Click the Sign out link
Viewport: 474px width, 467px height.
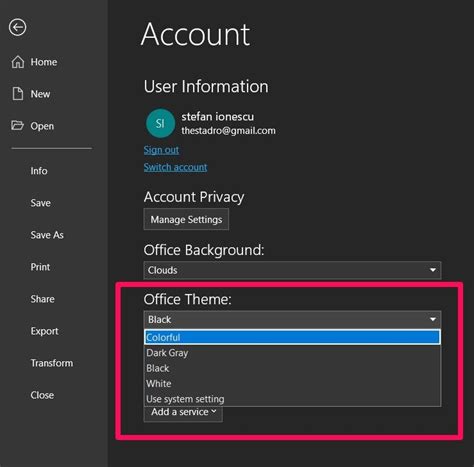(161, 150)
